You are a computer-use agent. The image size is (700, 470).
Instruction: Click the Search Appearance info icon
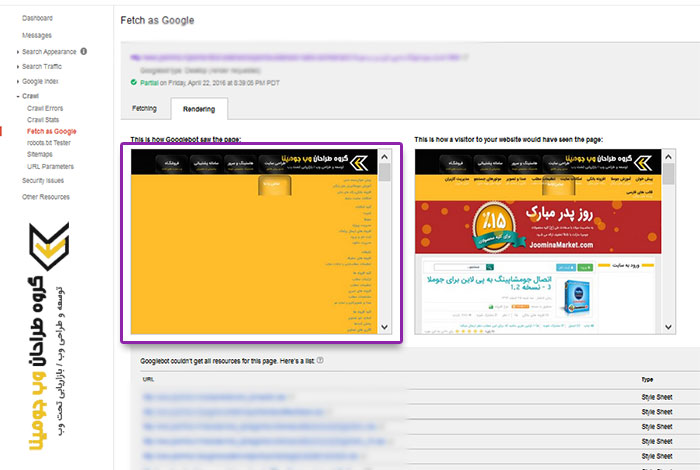coord(83,51)
